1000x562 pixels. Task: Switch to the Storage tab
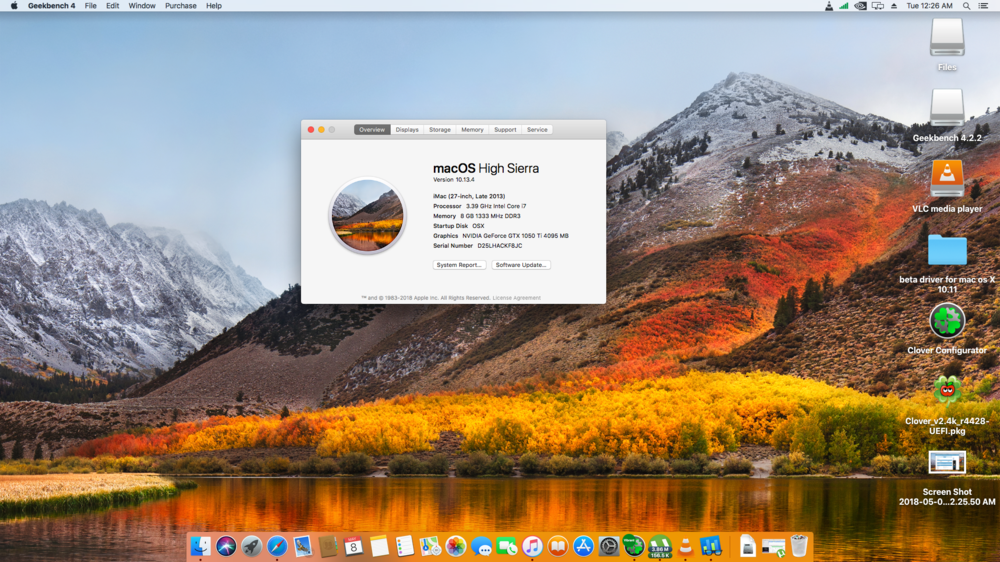pyautogui.click(x=440, y=130)
